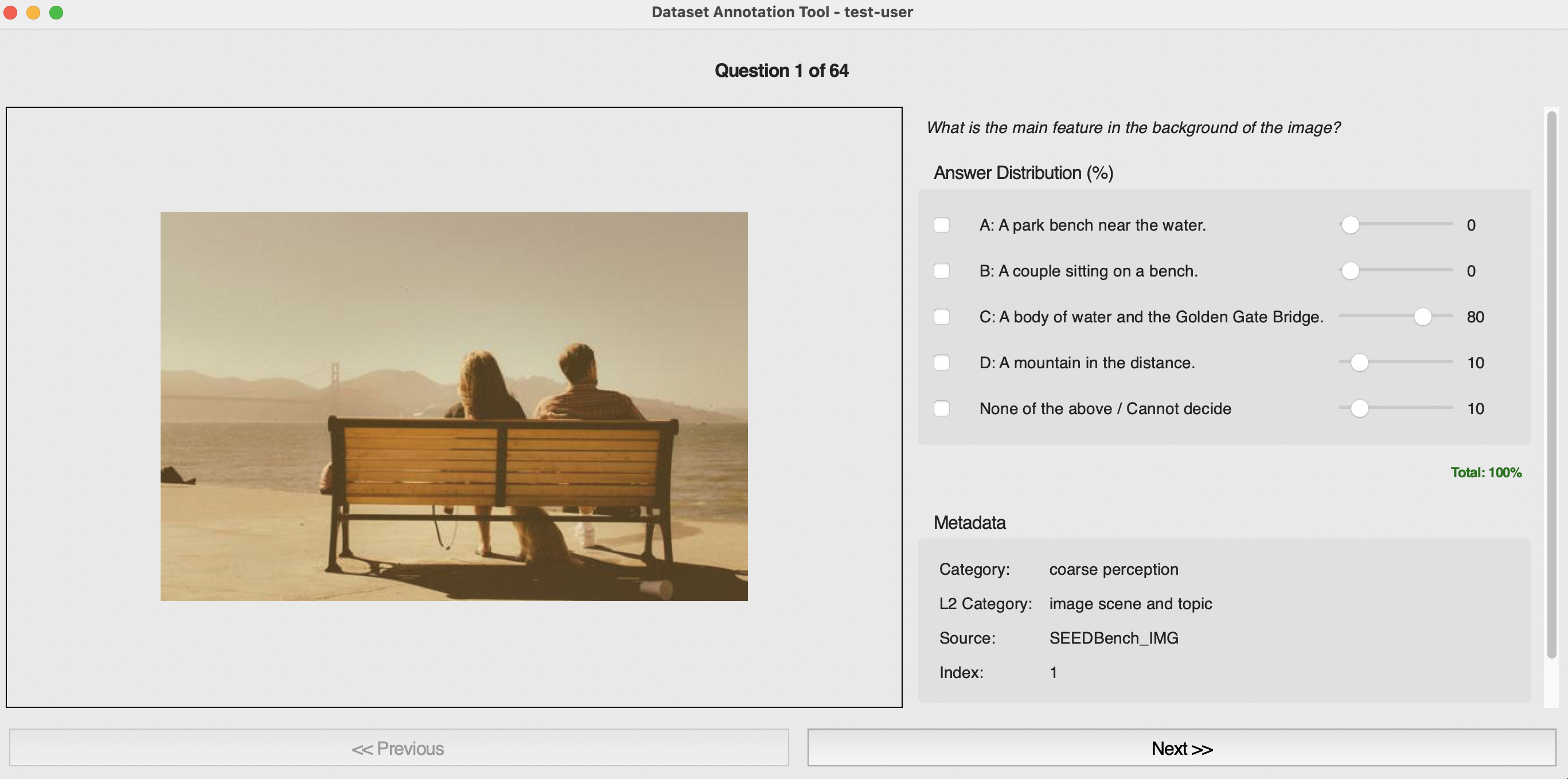Close the annotation tool window
The image size is (1568, 779).
(10, 12)
